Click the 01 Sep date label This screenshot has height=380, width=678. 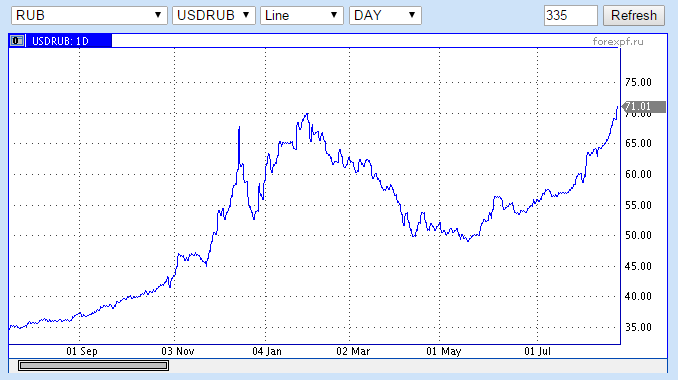pyautogui.click(x=82, y=351)
